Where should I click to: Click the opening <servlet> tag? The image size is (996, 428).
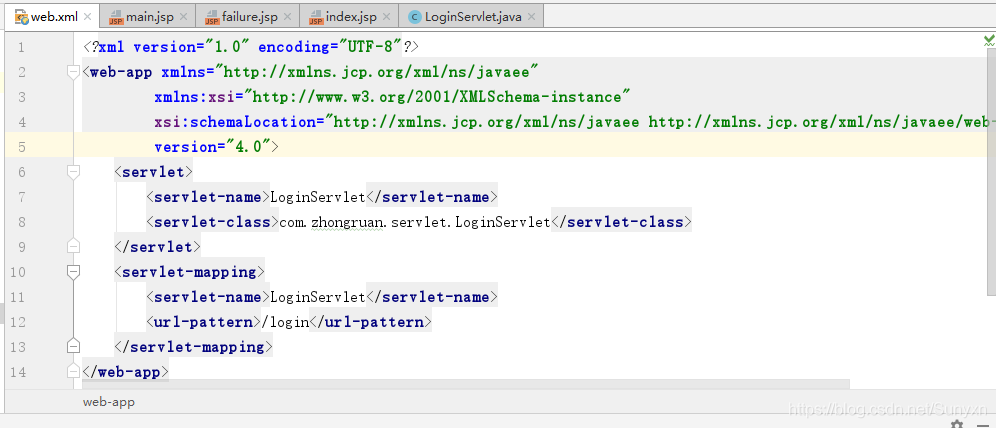tap(154, 171)
